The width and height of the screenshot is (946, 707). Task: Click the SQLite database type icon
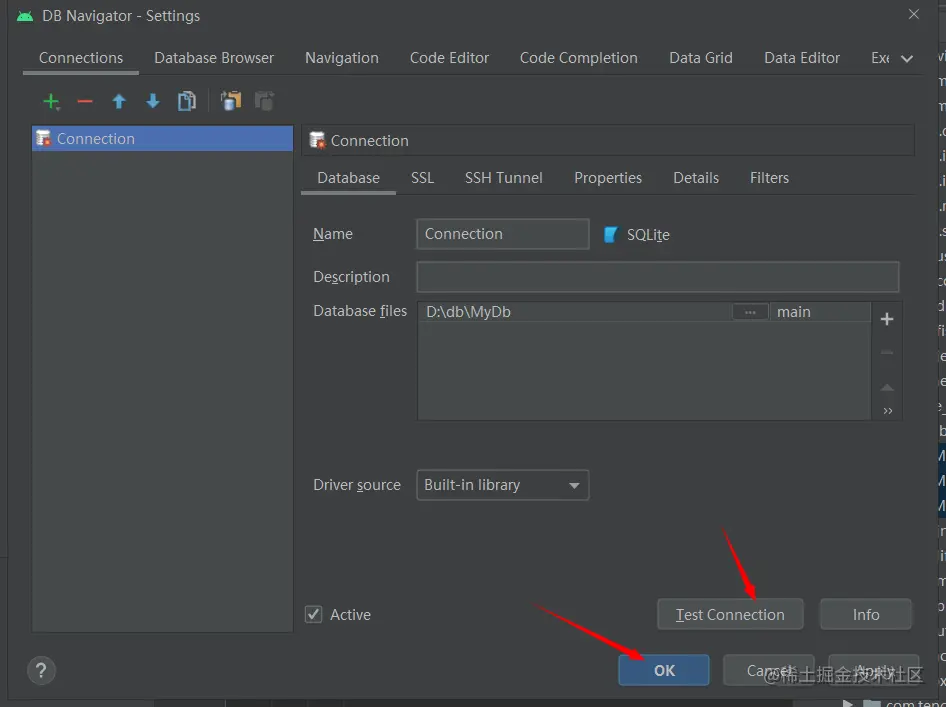coord(611,235)
